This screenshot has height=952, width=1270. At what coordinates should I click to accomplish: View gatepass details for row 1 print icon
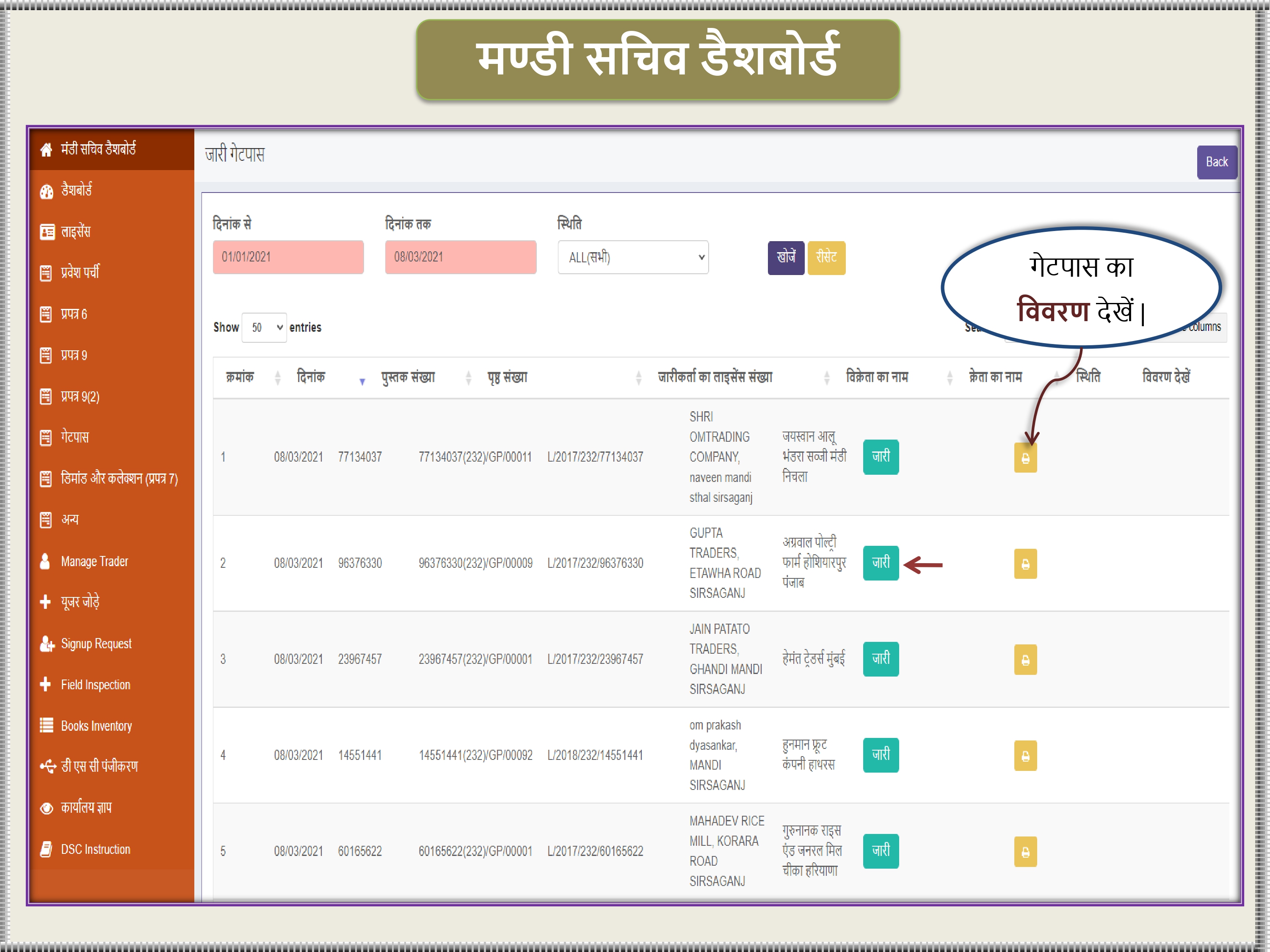[x=1025, y=459]
